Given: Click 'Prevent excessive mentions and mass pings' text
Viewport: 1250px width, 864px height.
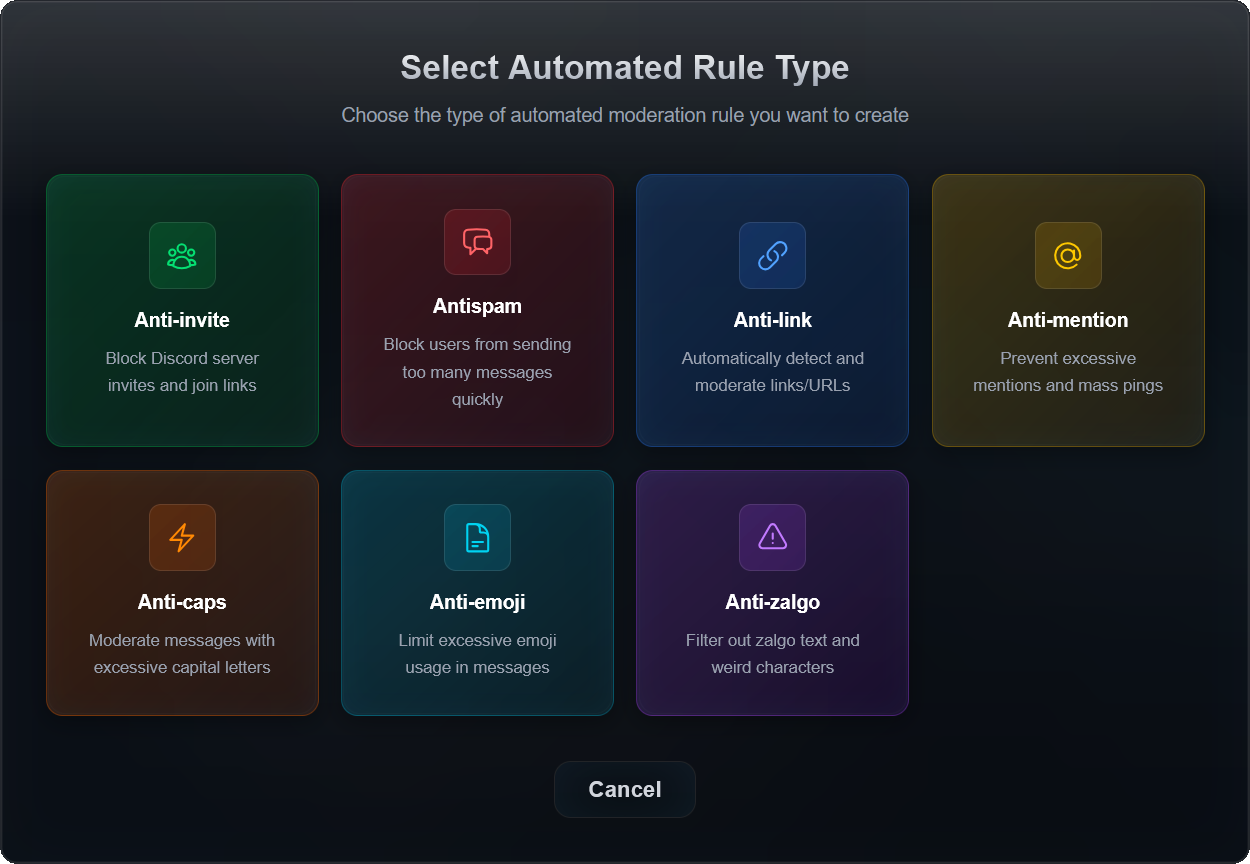Looking at the screenshot, I should tap(1068, 372).
